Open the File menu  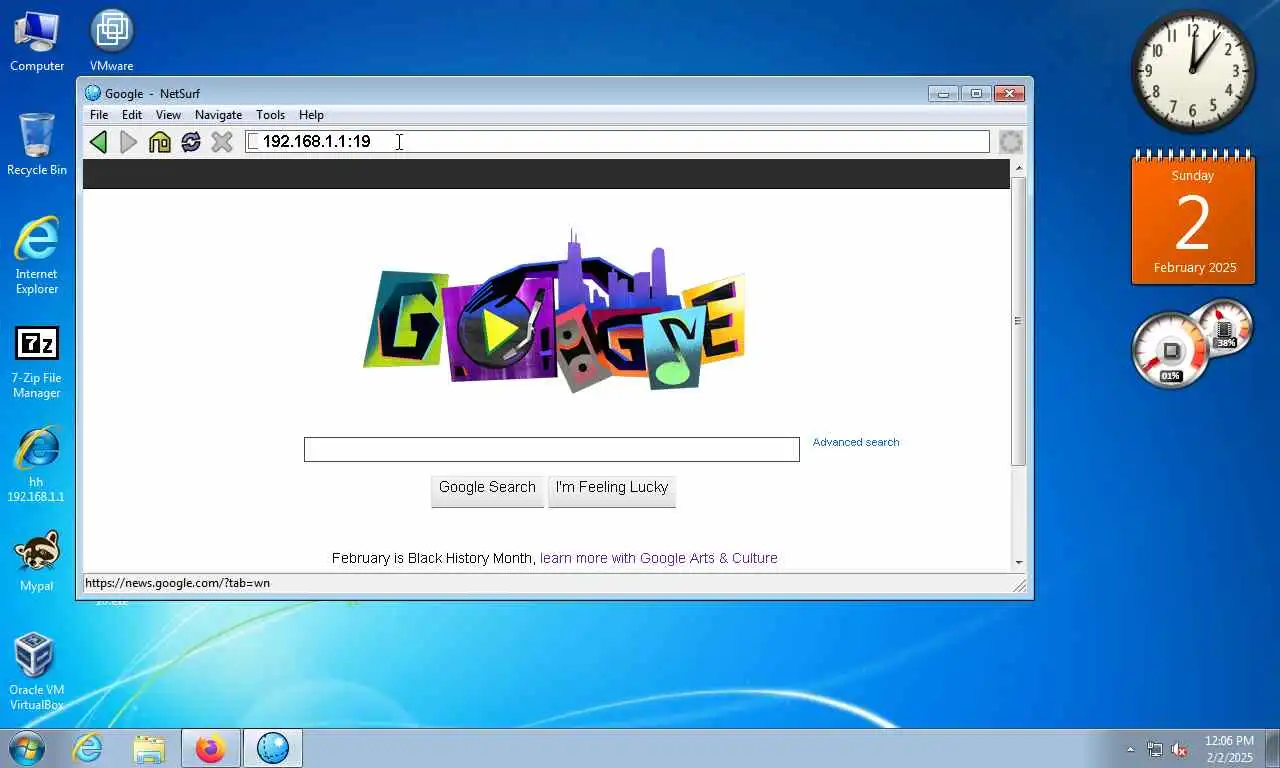point(99,115)
